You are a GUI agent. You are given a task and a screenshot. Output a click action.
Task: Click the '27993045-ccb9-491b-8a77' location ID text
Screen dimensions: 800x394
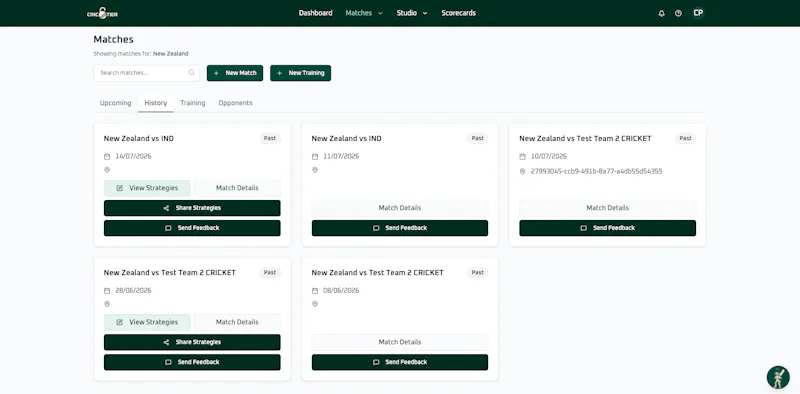596,171
